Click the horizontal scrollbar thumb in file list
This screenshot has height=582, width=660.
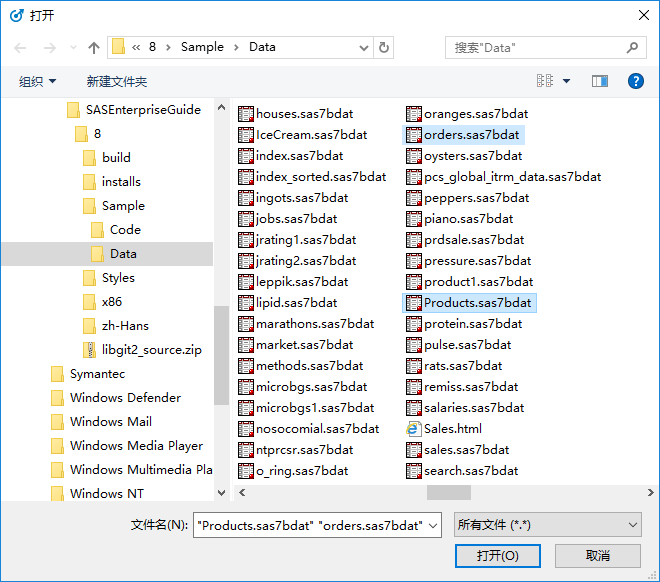[x=448, y=492]
